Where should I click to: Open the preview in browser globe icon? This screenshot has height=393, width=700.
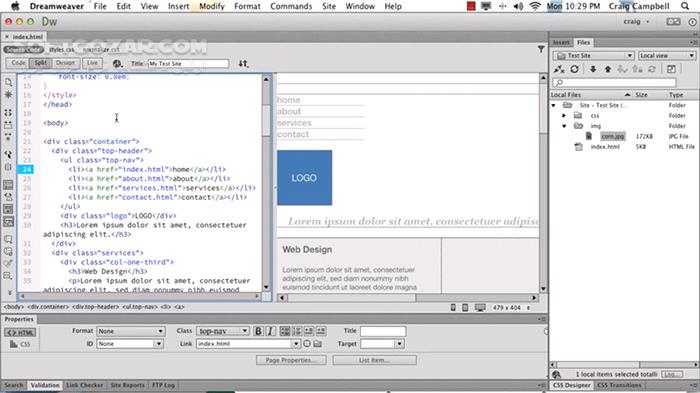click(117, 64)
